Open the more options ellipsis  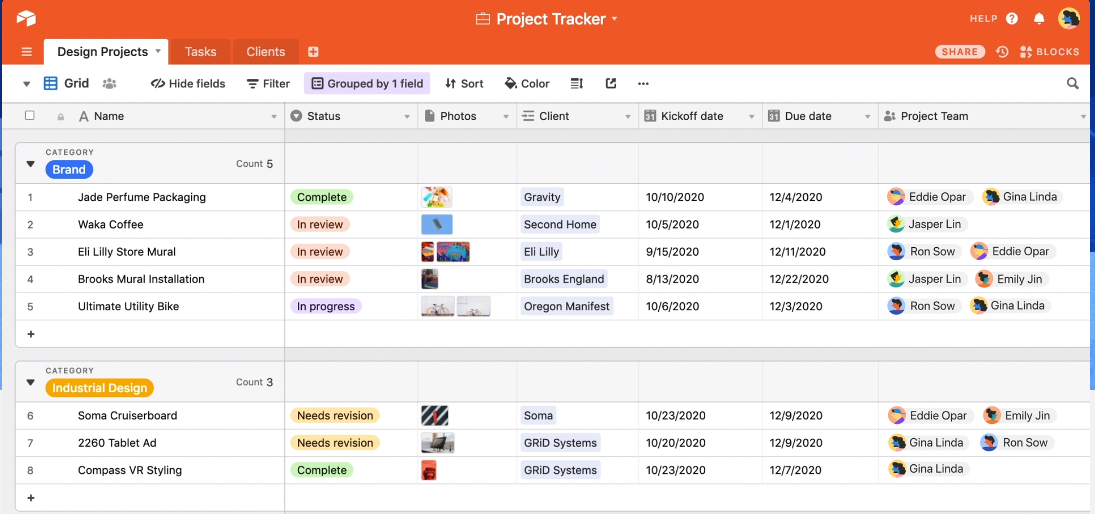(643, 84)
